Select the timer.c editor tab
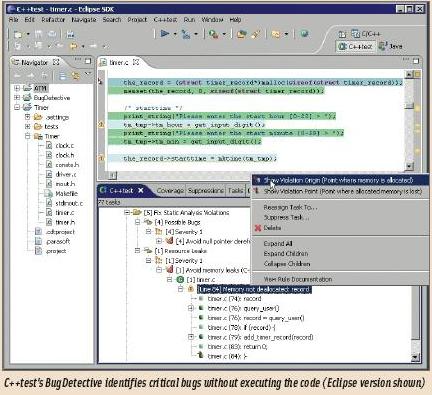The height and width of the screenshot is (395, 432). pyautogui.click(x=118, y=62)
